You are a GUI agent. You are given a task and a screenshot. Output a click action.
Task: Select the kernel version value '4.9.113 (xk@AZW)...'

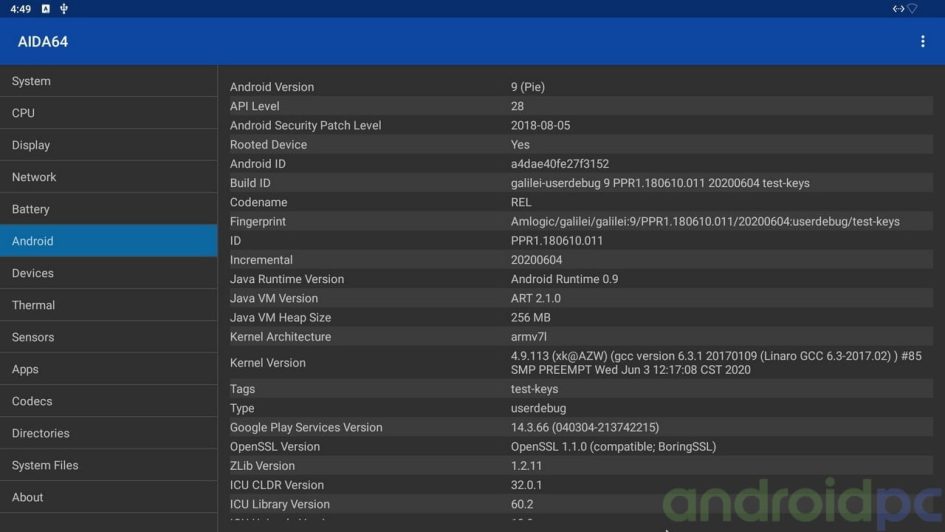tap(716, 363)
